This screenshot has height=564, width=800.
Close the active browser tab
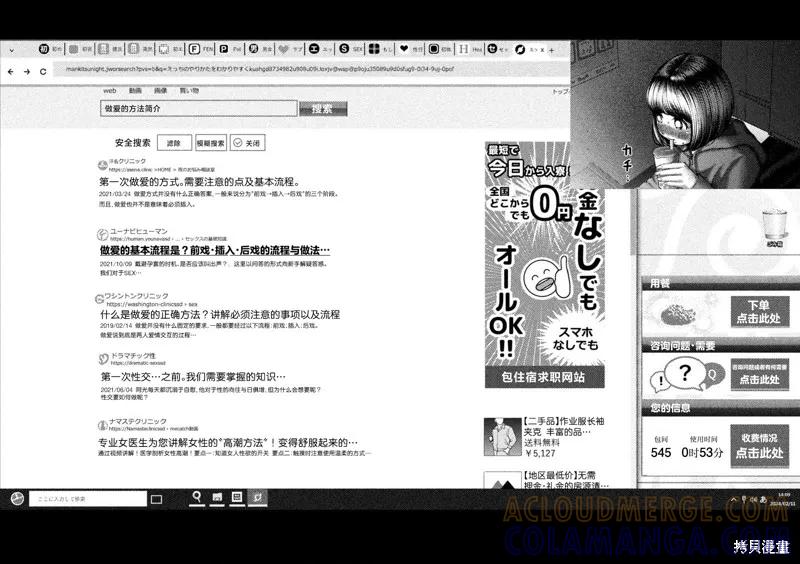tap(542, 50)
